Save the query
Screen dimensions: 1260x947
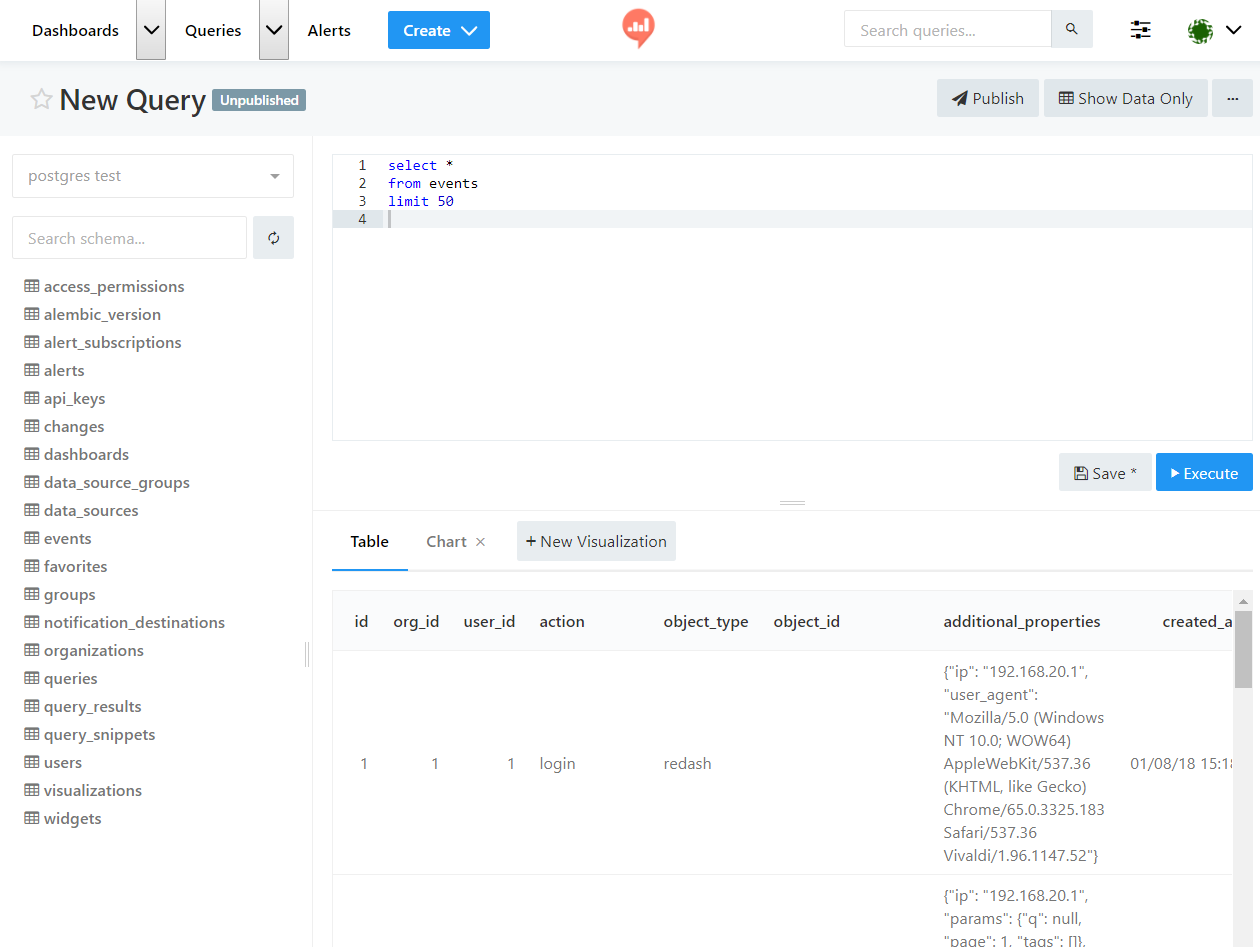pyautogui.click(x=1105, y=473)
